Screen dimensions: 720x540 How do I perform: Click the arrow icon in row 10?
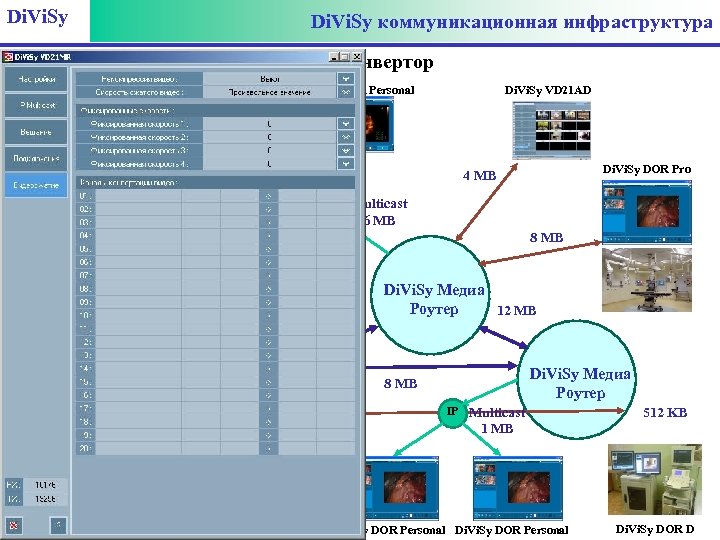tap(269, 315)
